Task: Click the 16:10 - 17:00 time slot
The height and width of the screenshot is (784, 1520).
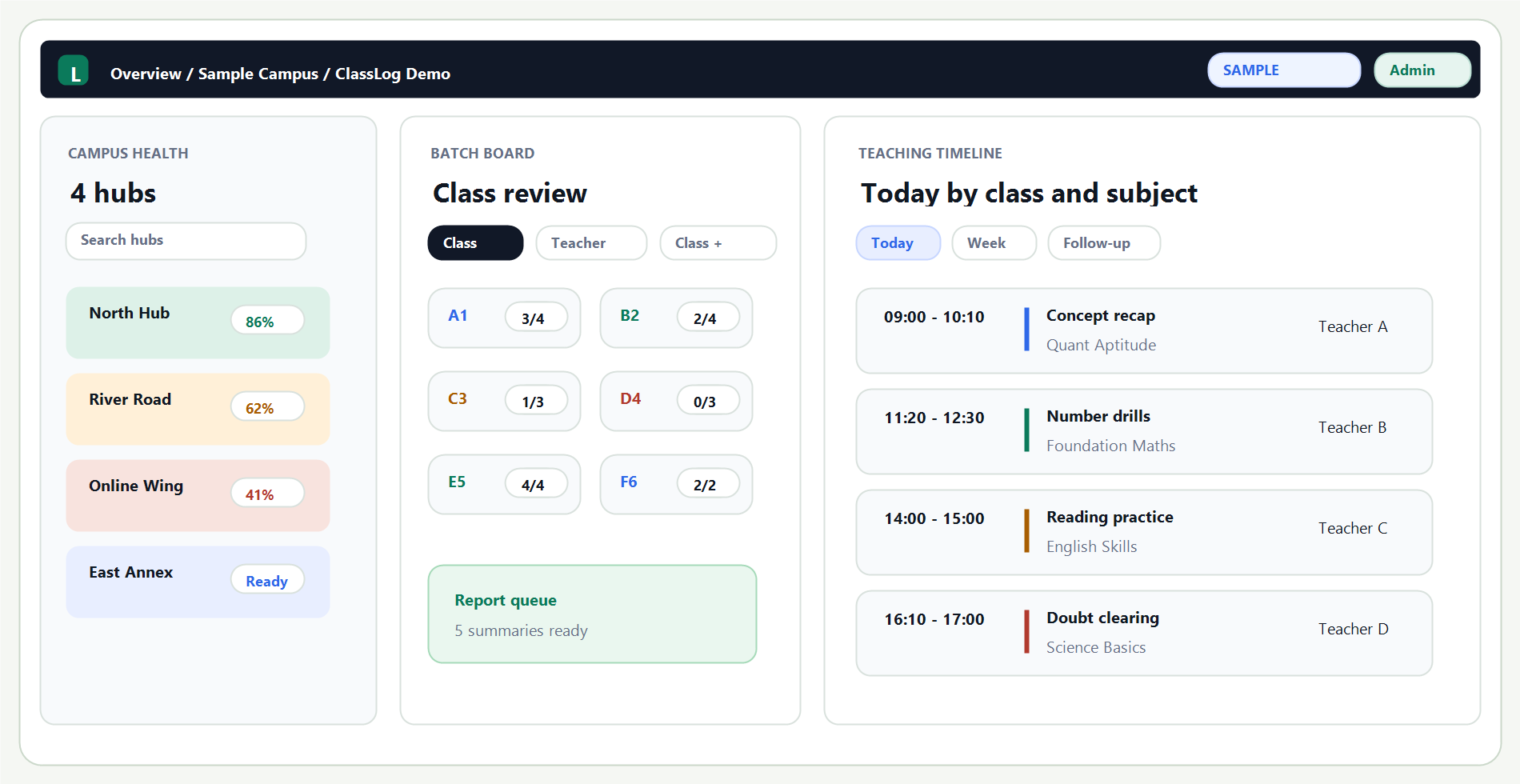Action: tap(934, 619)
